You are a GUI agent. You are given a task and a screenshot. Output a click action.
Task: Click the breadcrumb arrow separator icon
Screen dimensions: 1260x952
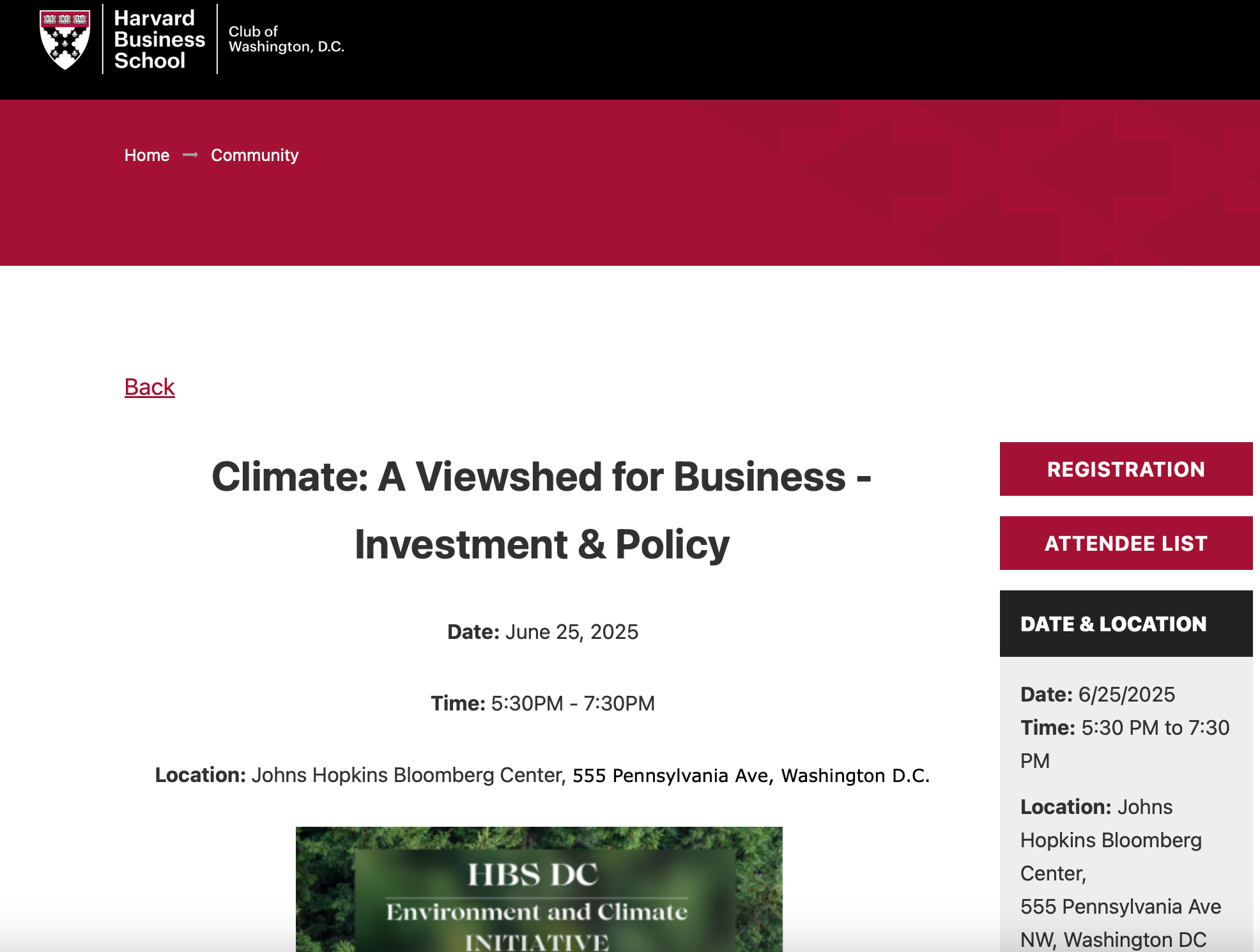pos(190,155)
